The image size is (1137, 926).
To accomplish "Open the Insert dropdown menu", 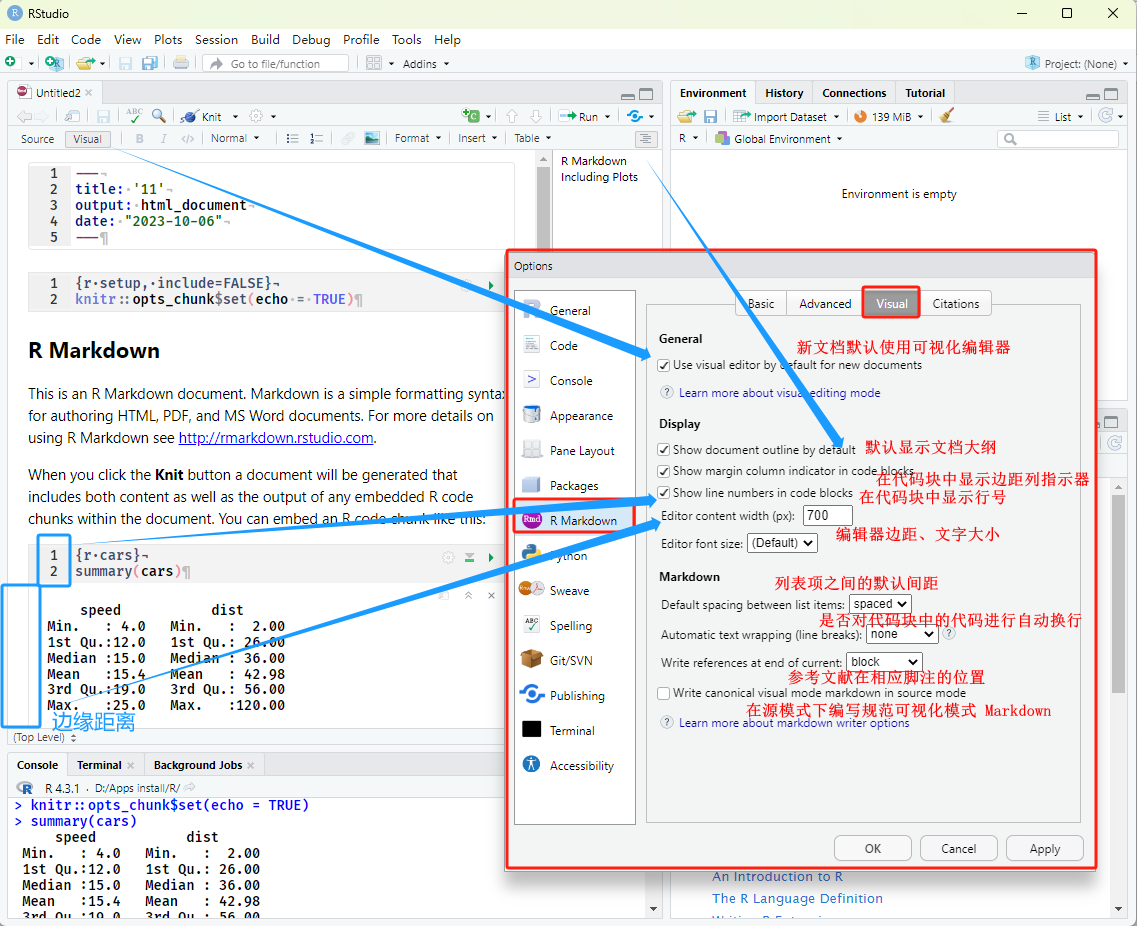I will pos(477,138).
